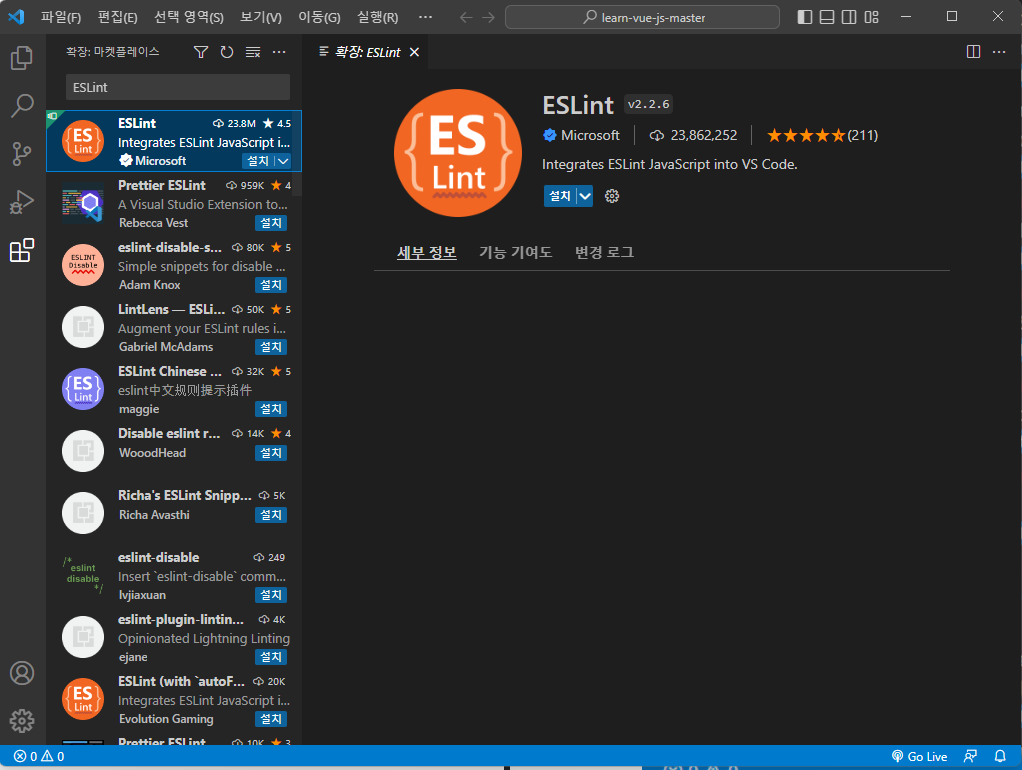
Task: Open command center search learn-vue-js-master
Action: tap(642, 17)
